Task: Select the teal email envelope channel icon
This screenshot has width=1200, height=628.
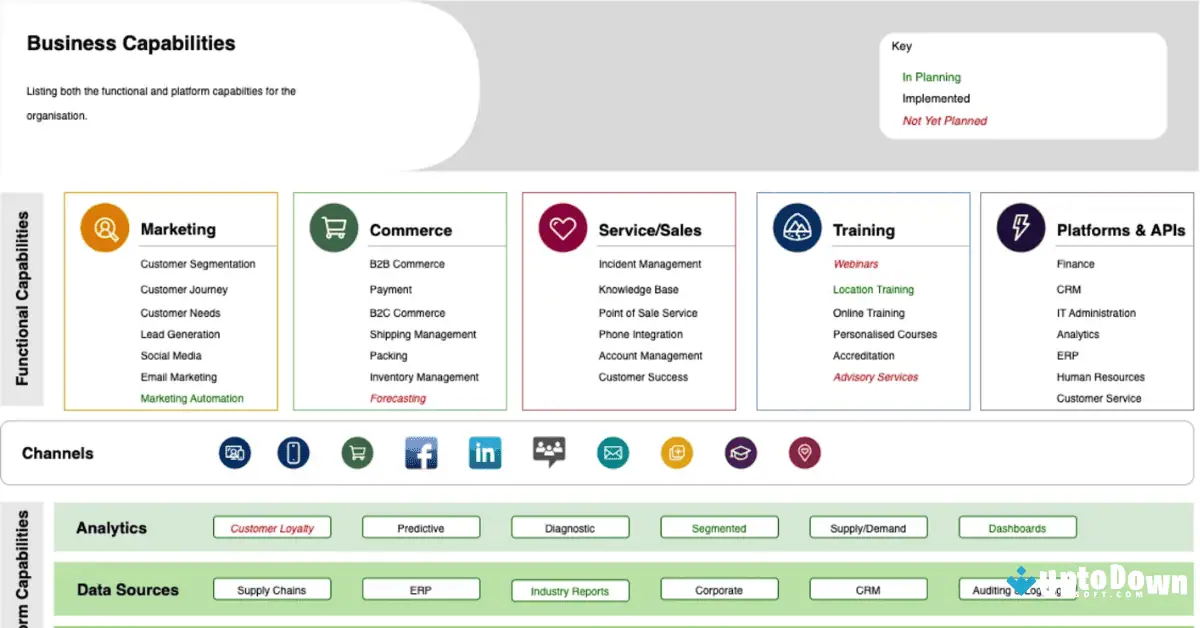Action: click(613, 453)
